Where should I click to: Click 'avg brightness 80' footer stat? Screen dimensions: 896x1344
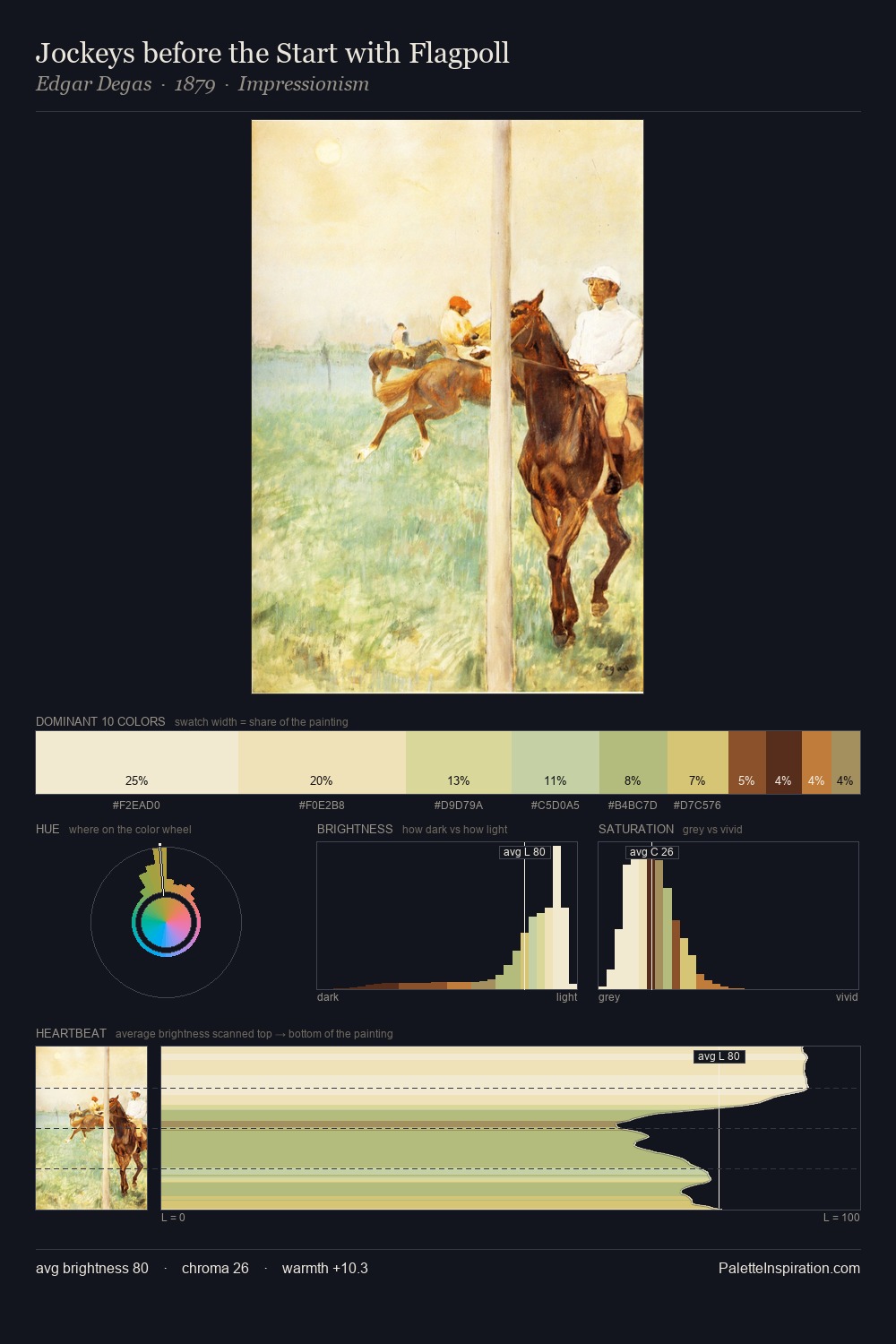pyautogui.click(x=92, y=1268)
